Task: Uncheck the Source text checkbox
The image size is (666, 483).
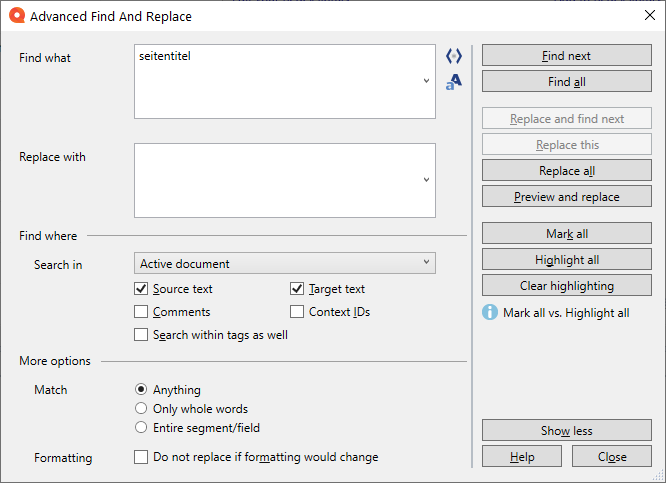Action: (x=141, y=289)
